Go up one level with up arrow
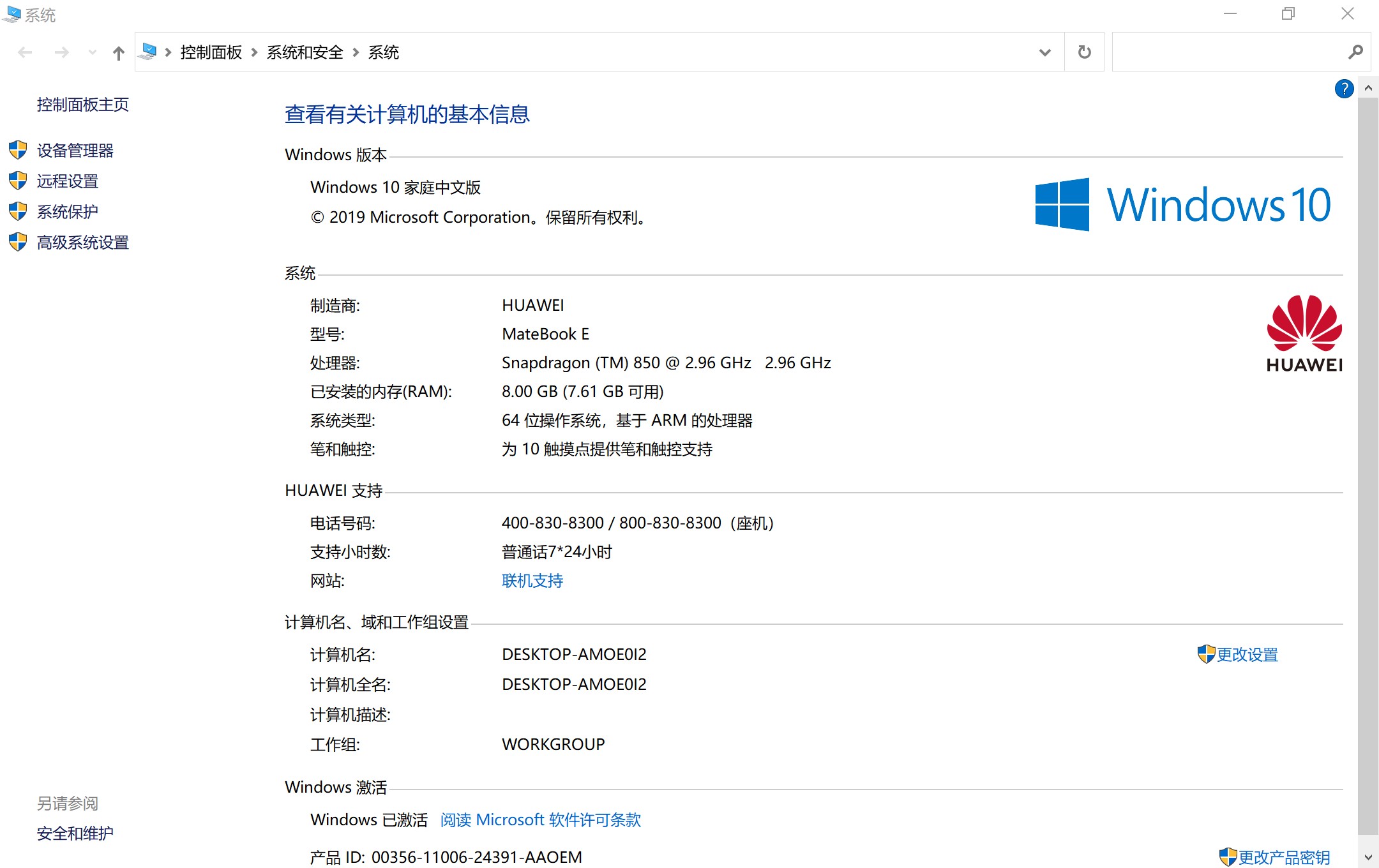The height and width of the screenshot is (868, 1379). tap(119, 52)
